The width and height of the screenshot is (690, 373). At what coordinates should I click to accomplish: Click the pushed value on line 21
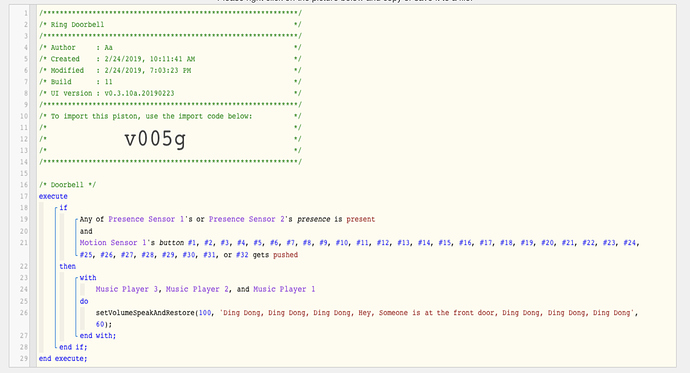click(285, 255)
